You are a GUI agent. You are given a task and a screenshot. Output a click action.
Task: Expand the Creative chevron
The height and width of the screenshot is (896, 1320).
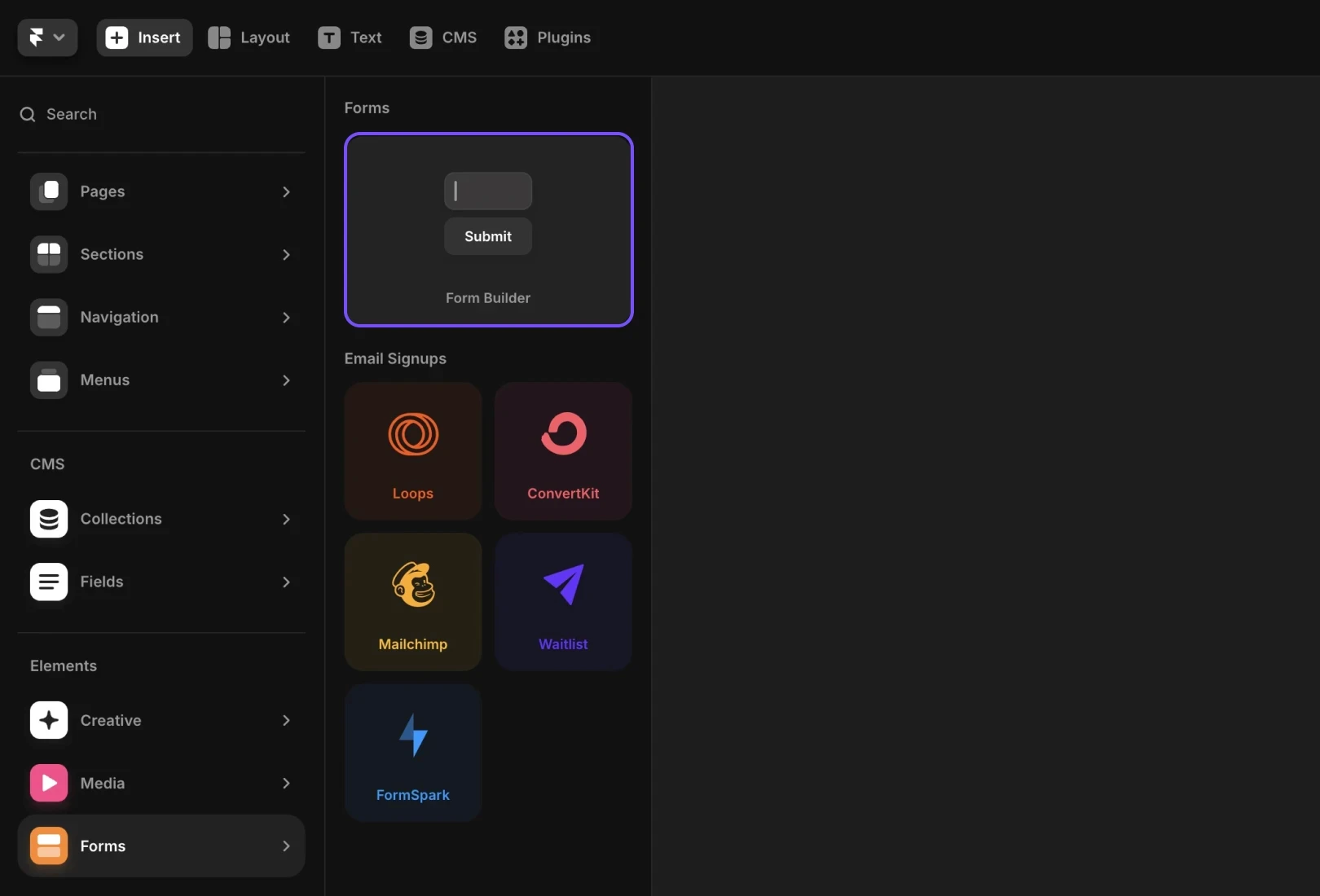286,720
